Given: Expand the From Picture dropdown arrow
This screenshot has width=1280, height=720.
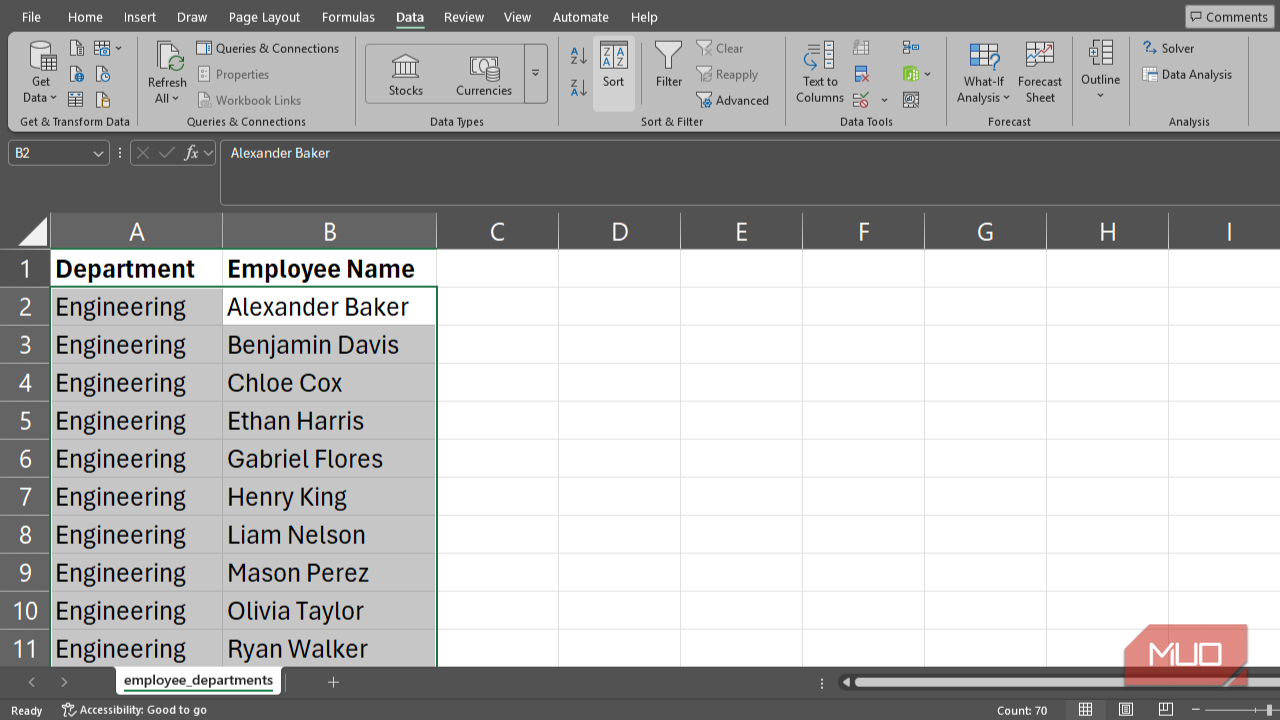Looking at the screenshot, I should click(x=119, y=48).
